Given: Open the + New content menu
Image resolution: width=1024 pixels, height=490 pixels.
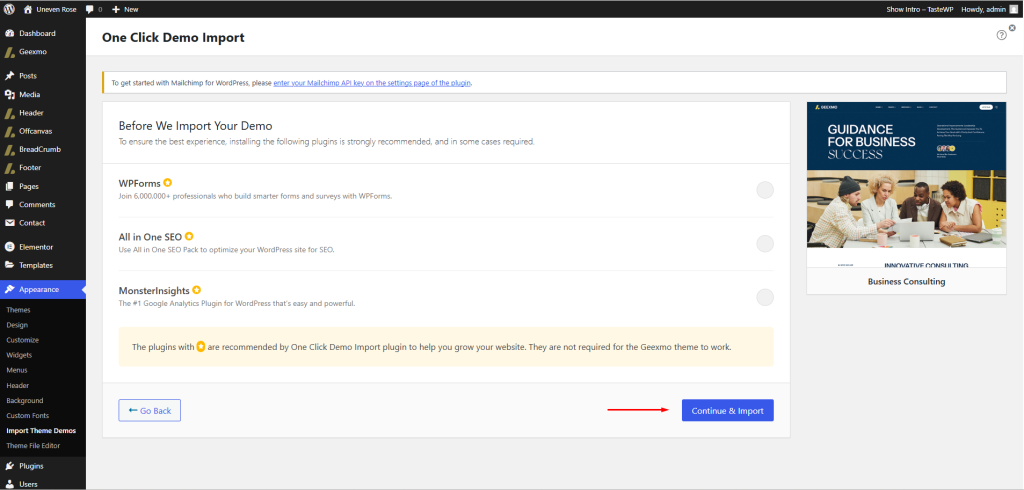Looking at the screenshot, I should point(125,9).
